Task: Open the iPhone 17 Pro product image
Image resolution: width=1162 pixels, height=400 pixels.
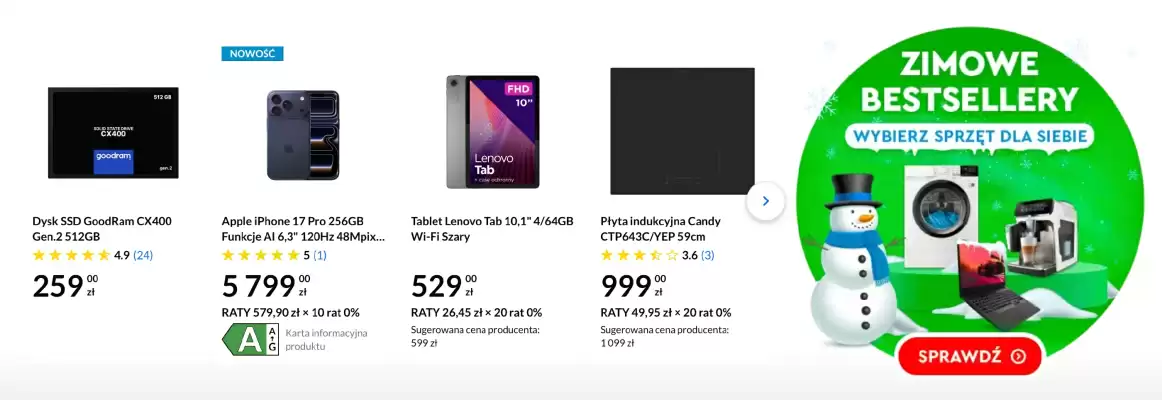Action: point(302,134)
